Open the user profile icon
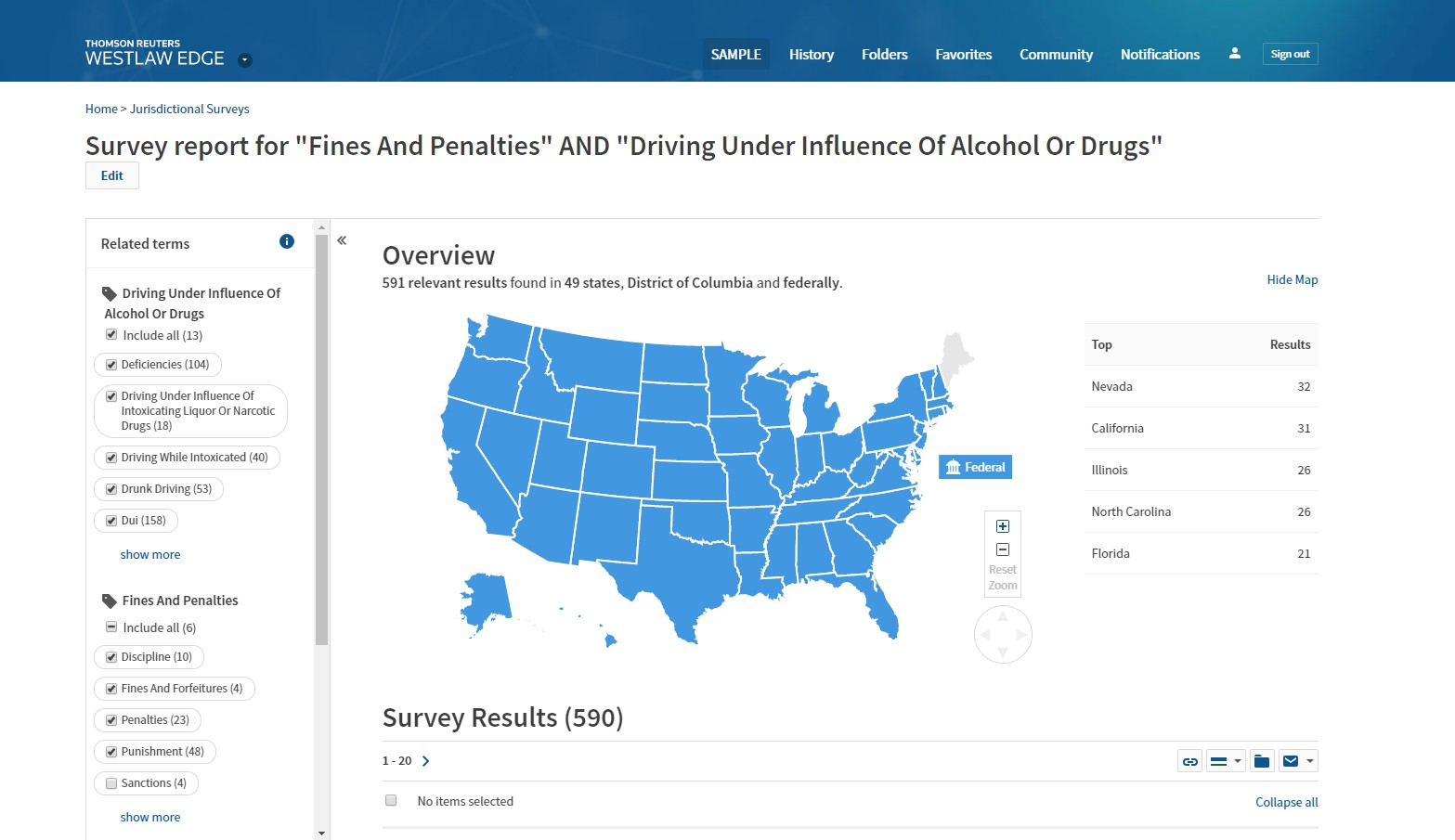The width and height of the screenshot is (1455, 840). 1234,54
